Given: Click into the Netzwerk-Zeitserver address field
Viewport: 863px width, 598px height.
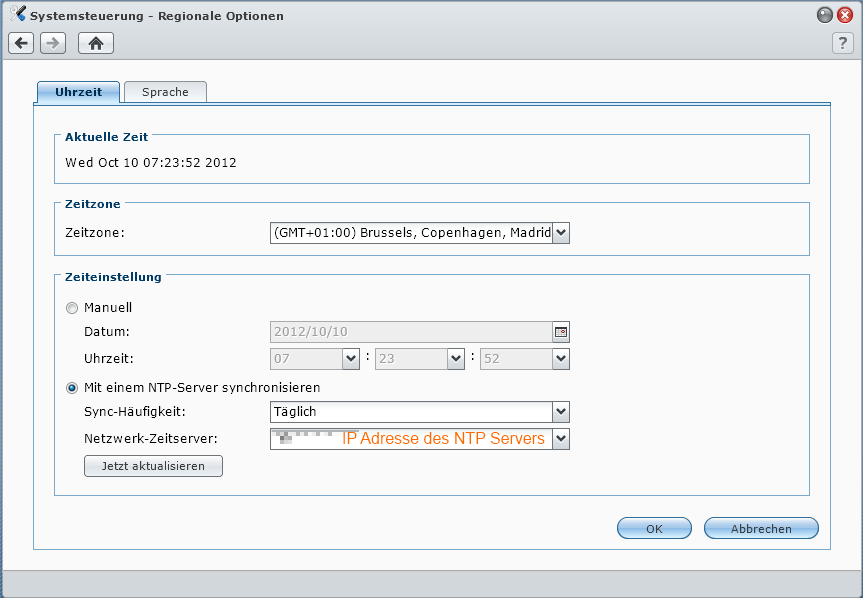Looking at the screenshot, I should point(410,438).
